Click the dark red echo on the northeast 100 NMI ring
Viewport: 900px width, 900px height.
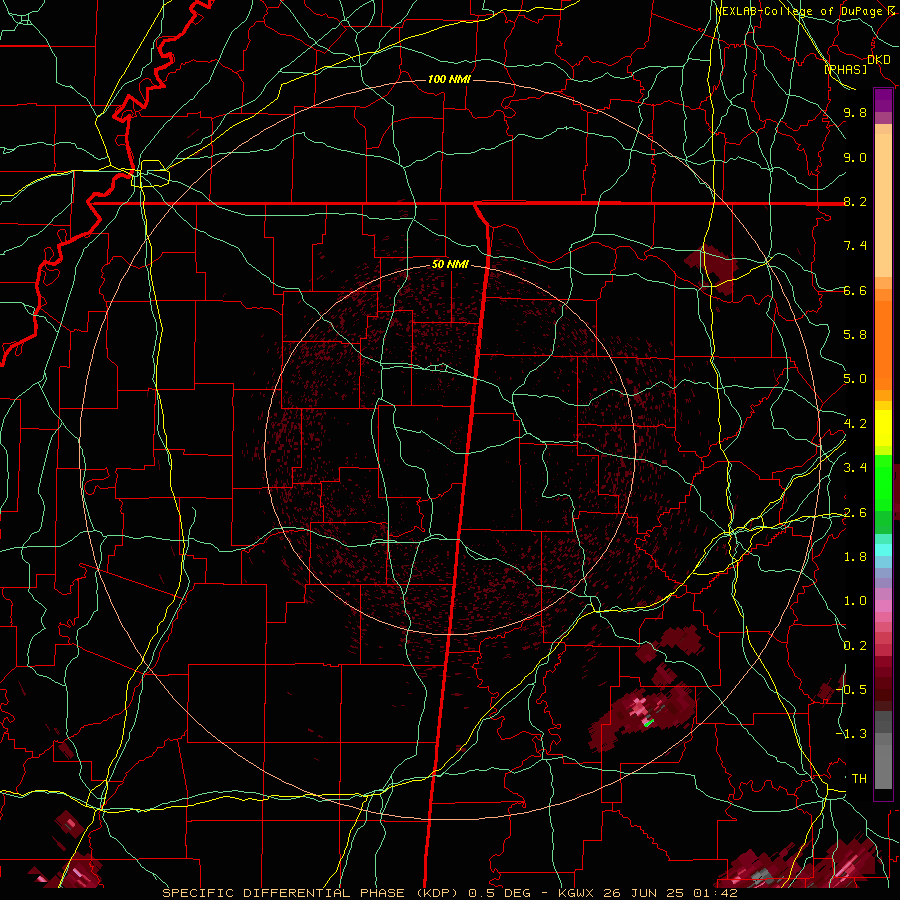click(x=712, y=270)
